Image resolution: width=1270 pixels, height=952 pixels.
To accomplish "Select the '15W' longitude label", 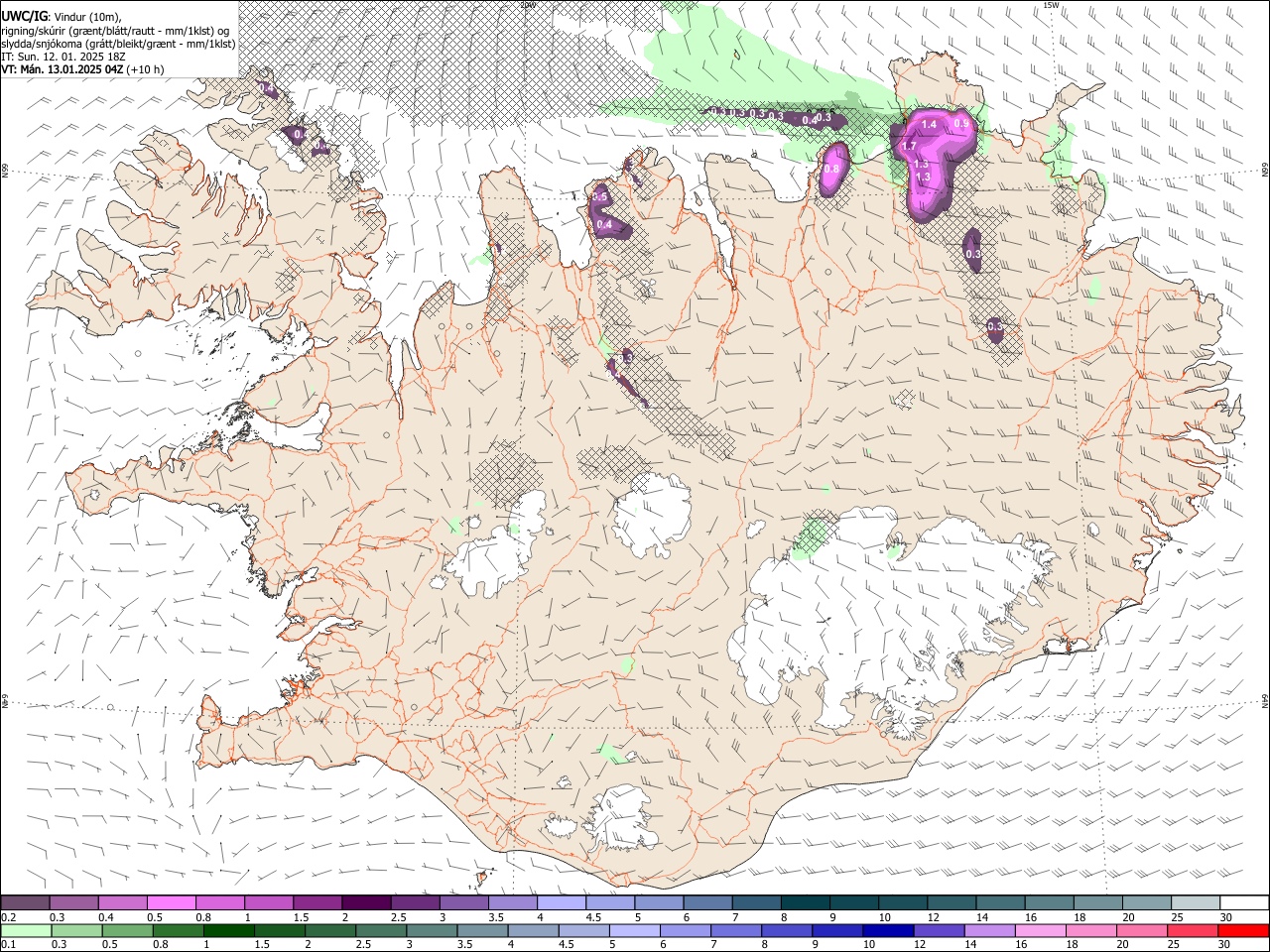I will (1052, 5).
